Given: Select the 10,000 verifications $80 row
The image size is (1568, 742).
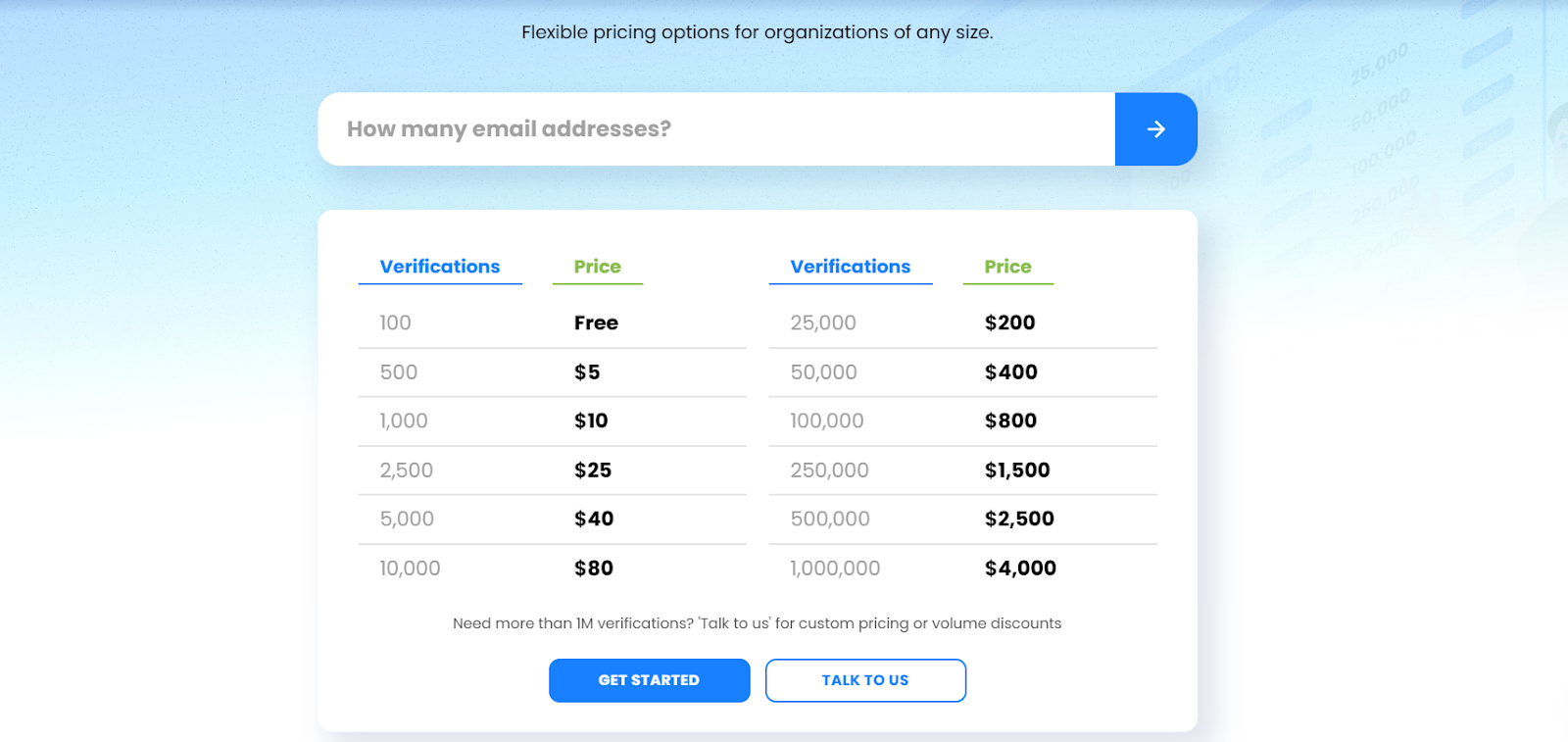Looking at the screenshot, I should [552, 568].
